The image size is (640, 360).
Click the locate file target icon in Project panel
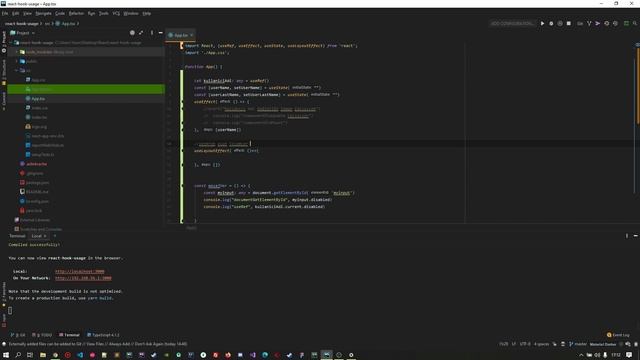(132, 33)
